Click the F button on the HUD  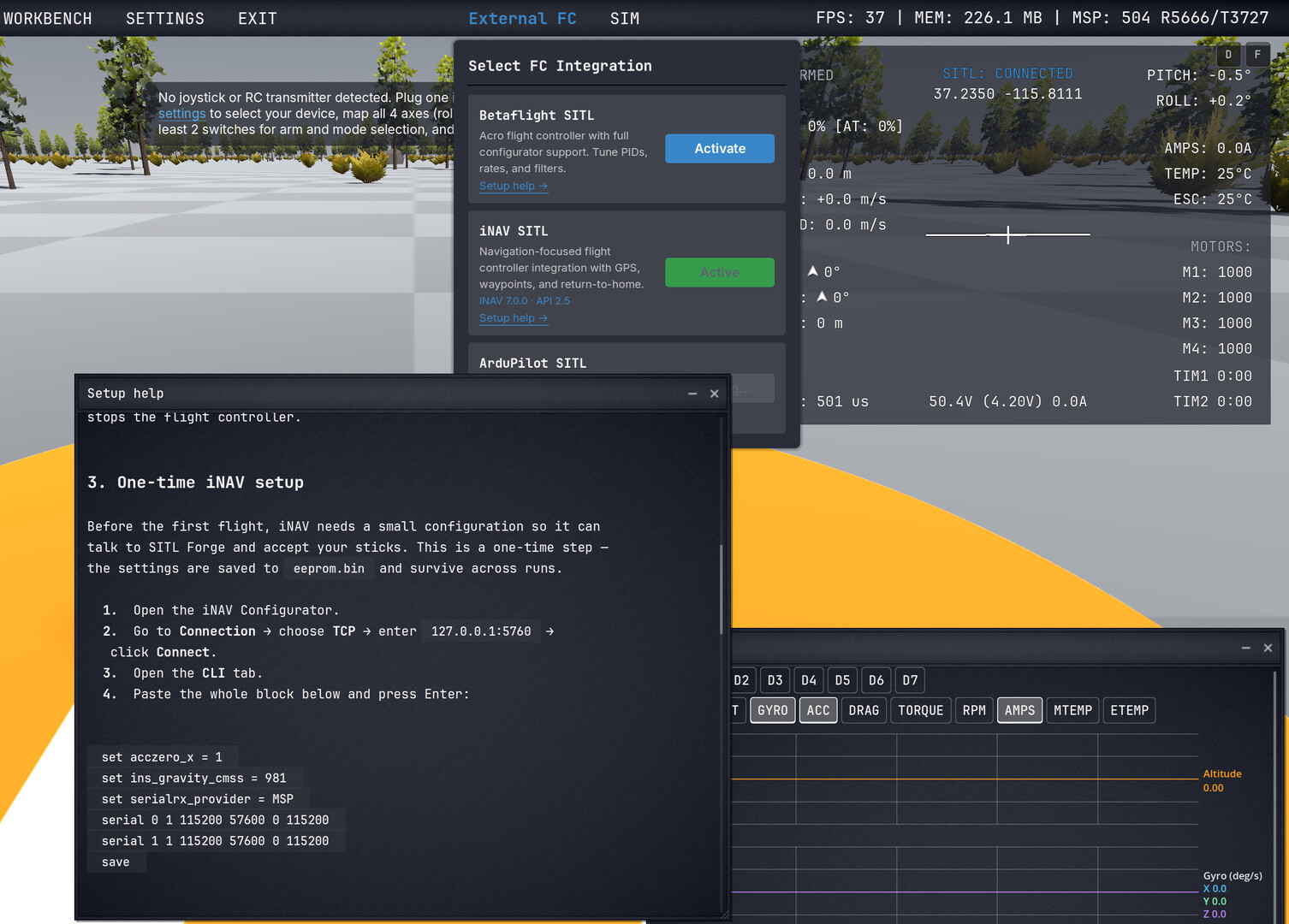coord(1257,54)
